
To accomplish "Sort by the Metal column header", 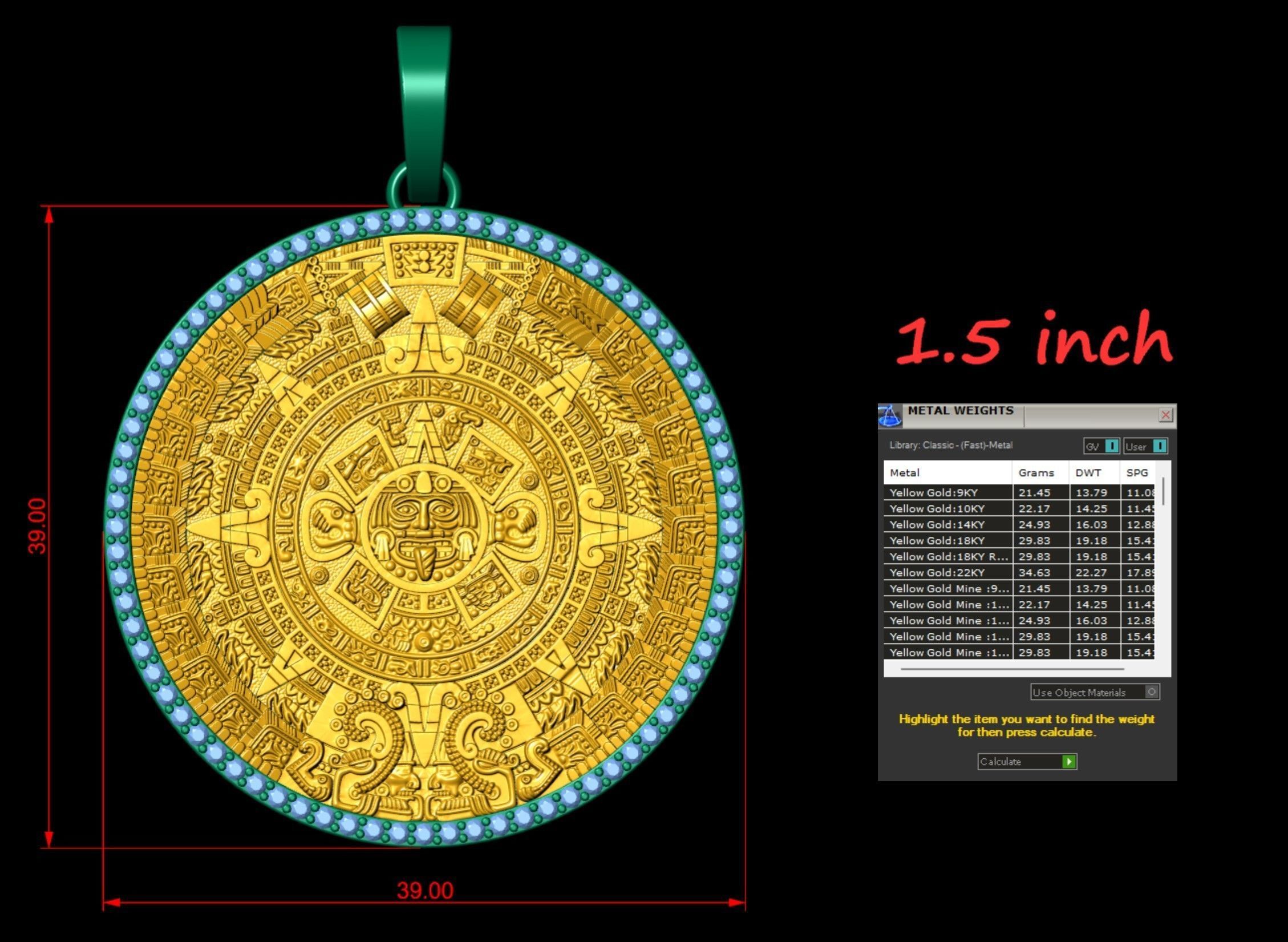I will click(x=947, y=473).
